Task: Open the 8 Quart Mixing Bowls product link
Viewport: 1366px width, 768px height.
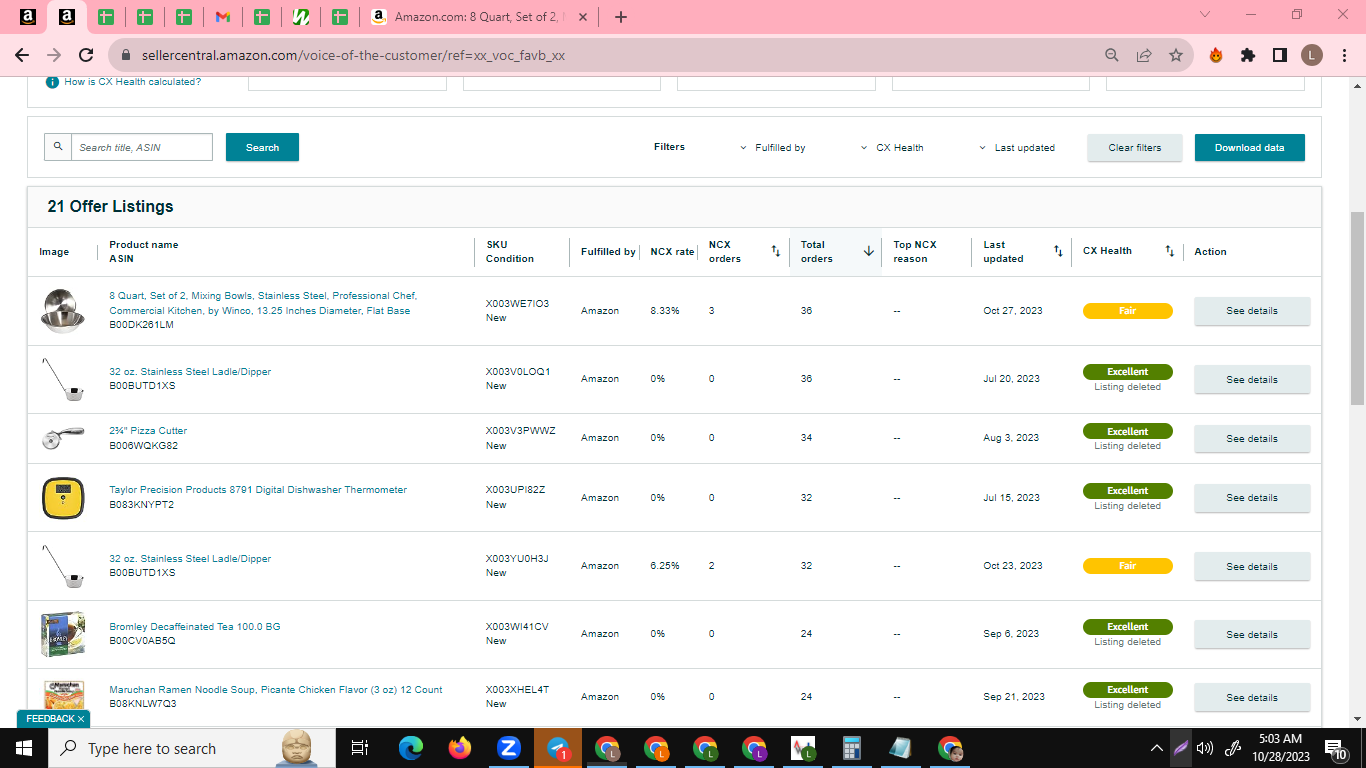Action: coord(263,303)
